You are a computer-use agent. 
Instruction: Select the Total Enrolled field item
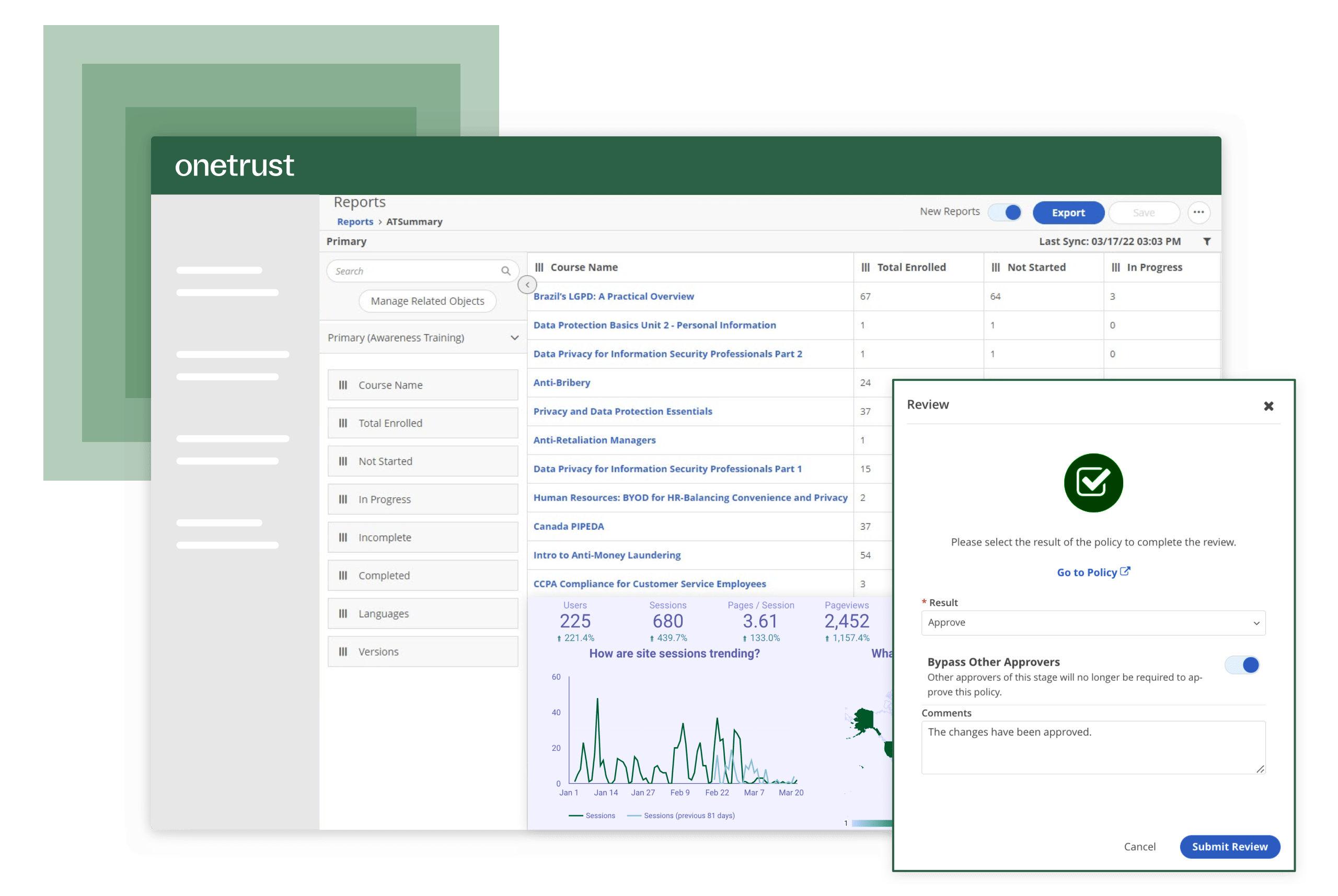click(x=423, y=423)
